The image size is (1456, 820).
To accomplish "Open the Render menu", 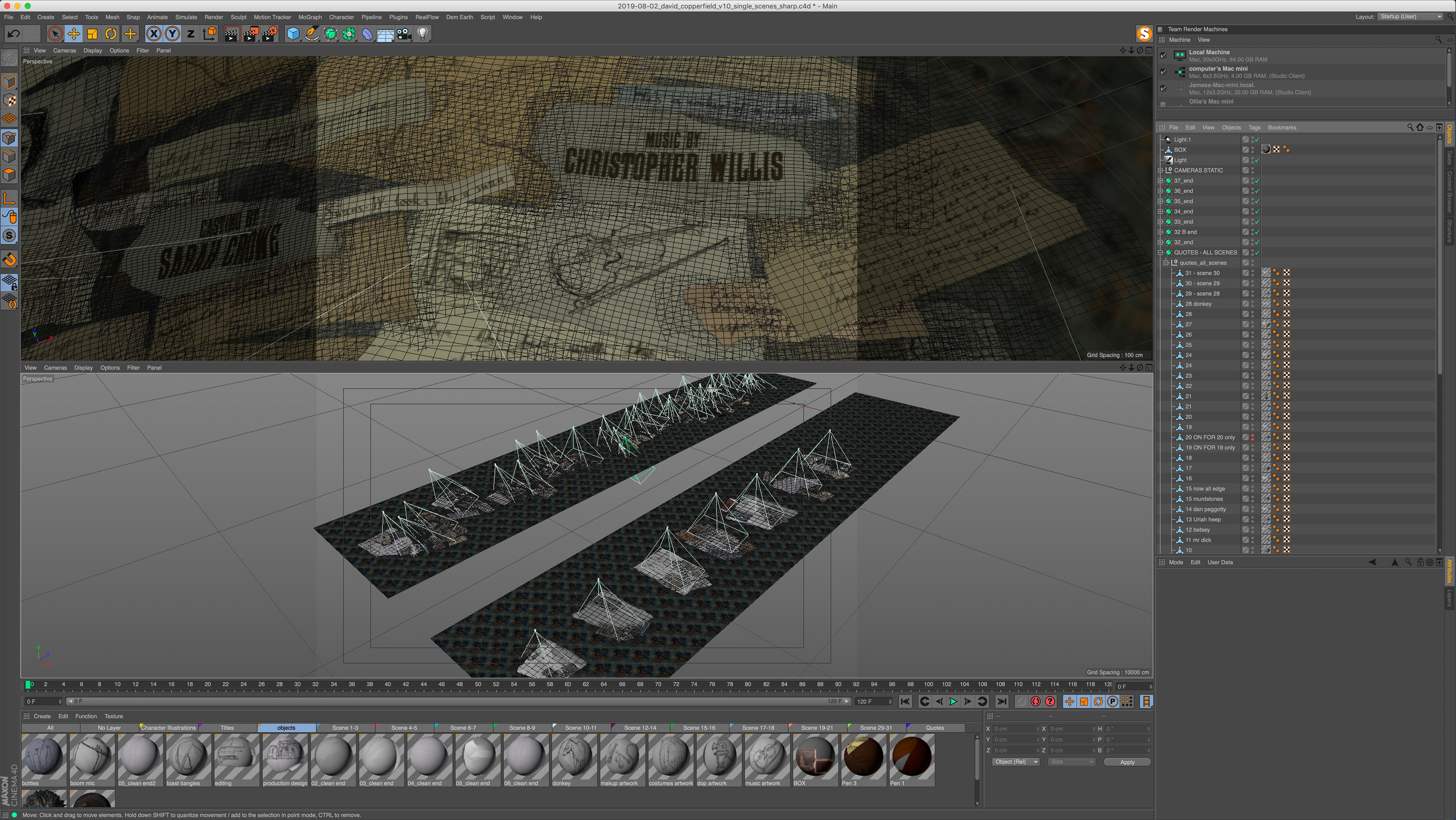I will tap(213, 17).
